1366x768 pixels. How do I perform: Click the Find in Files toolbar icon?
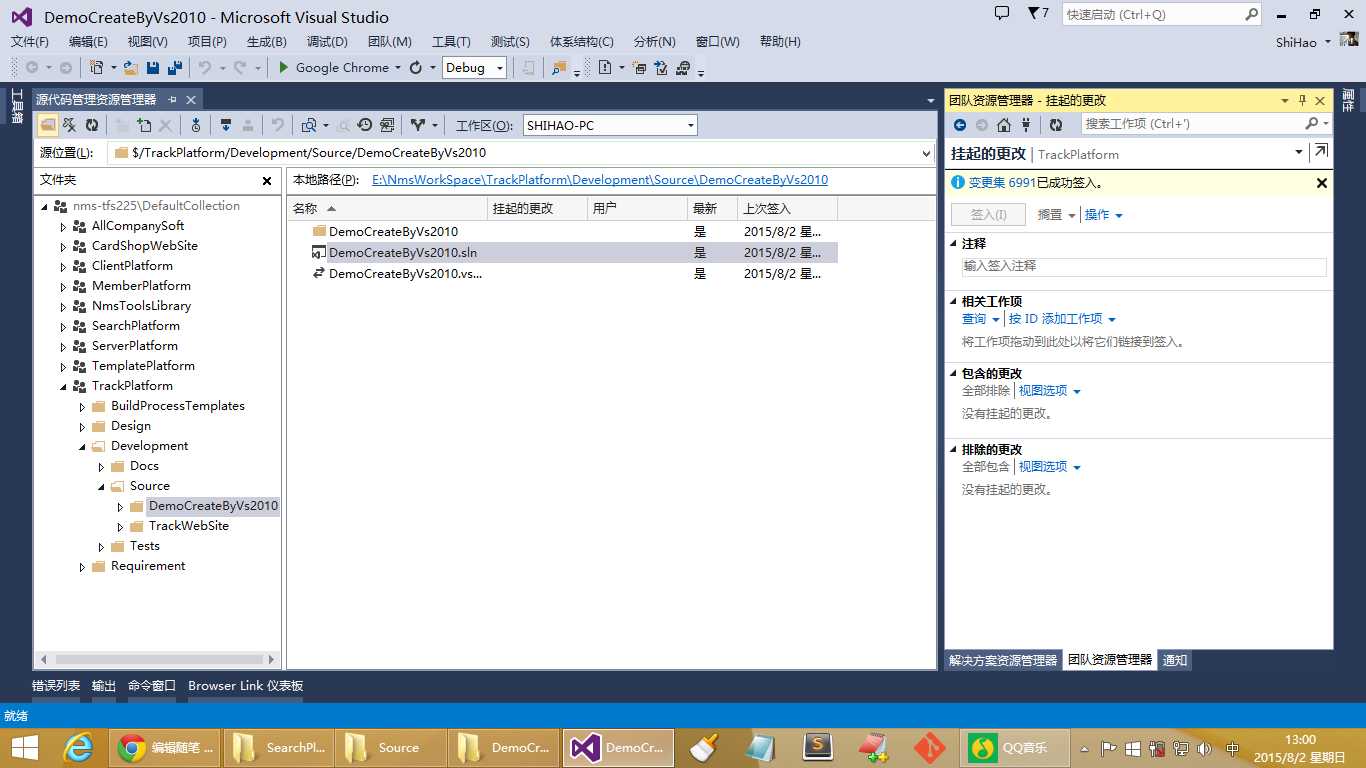(558, 68)
